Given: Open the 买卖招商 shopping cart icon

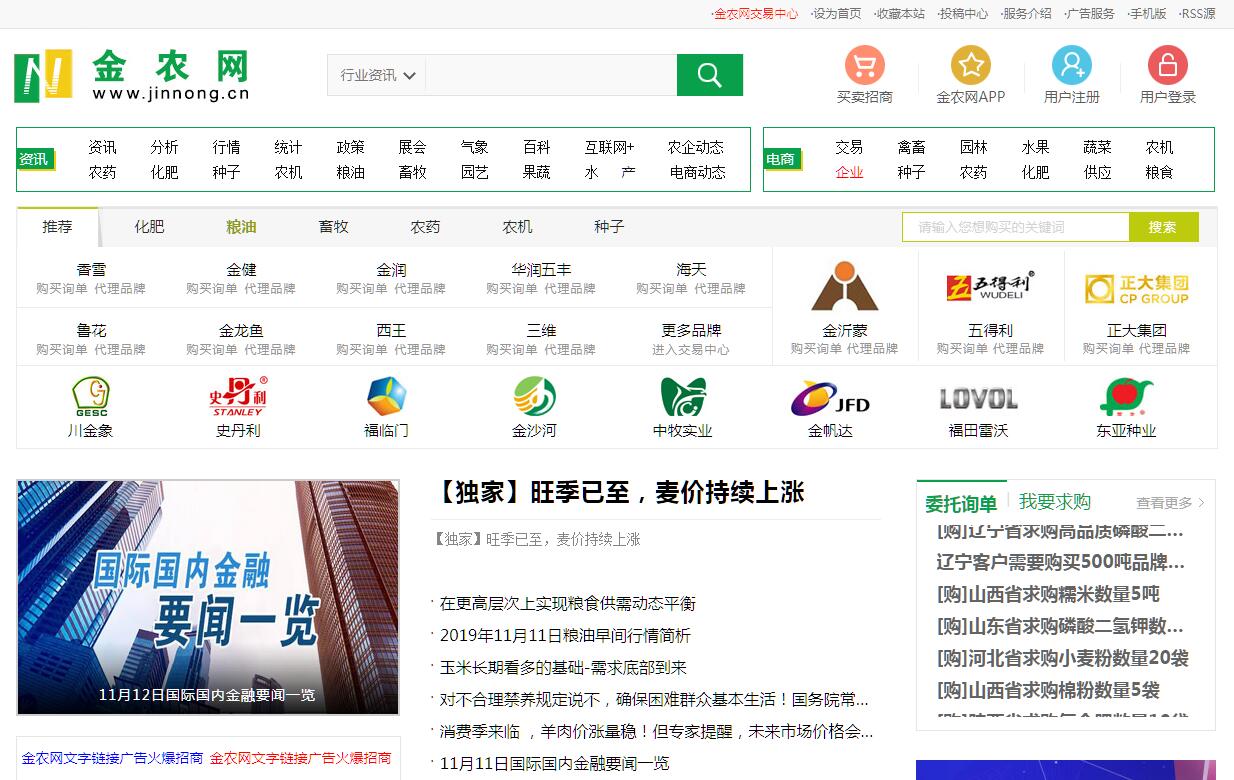Looking at the screenshot, I should [864, 66].
